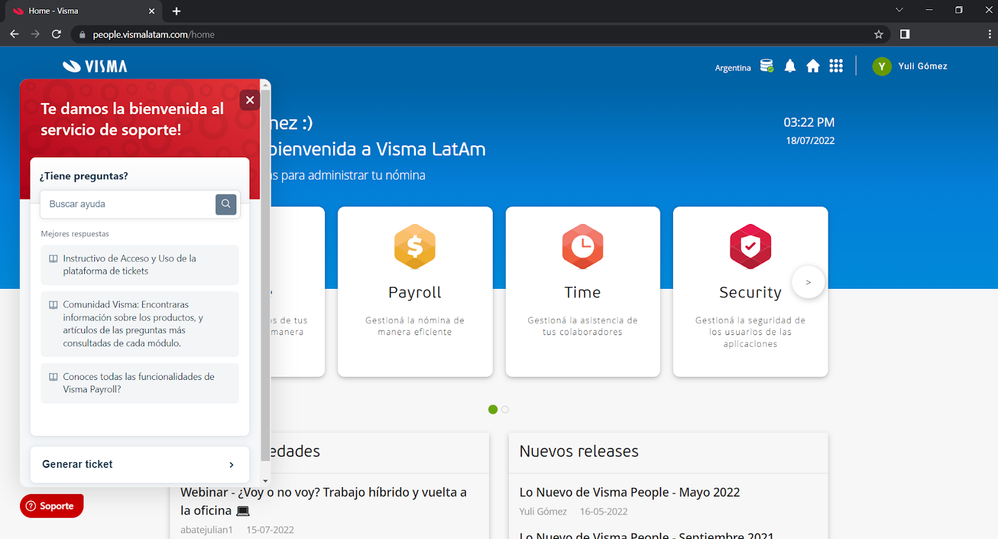Go back in browser history
Image resolution: width=998 pixels, height=539 pixels.
pos(14,34)
